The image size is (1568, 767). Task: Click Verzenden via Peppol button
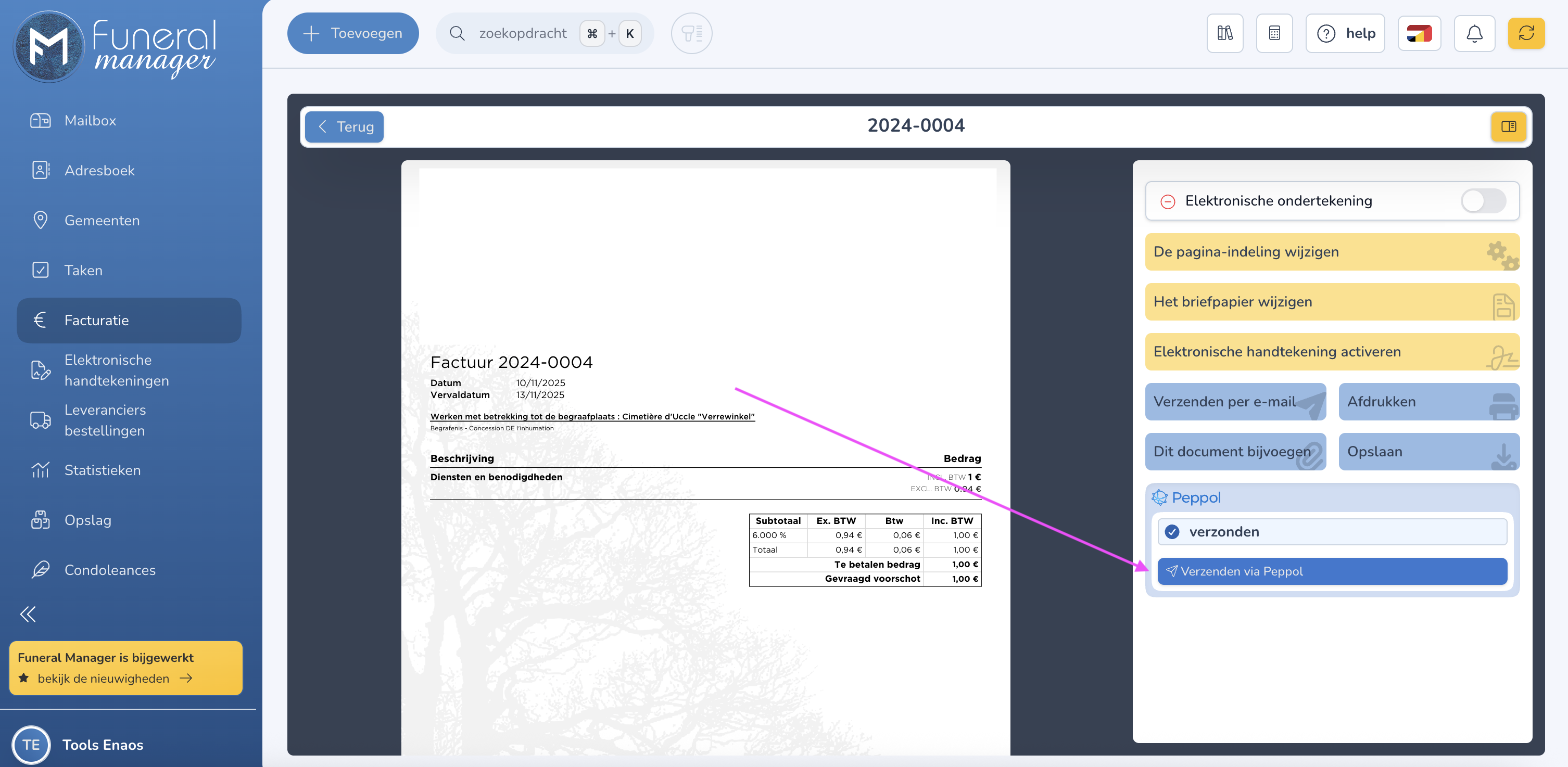tap(1332, 571)
